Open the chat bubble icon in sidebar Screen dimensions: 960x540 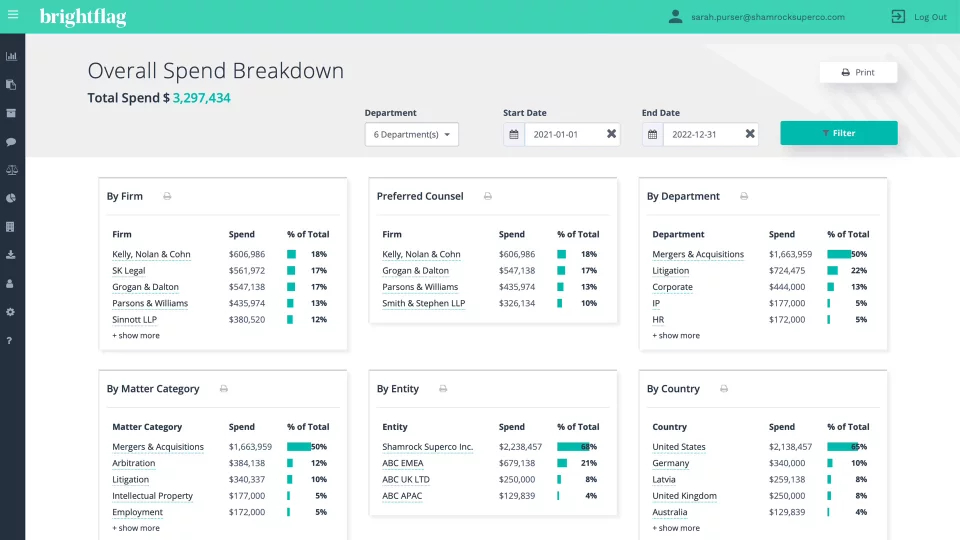[11, 141]
